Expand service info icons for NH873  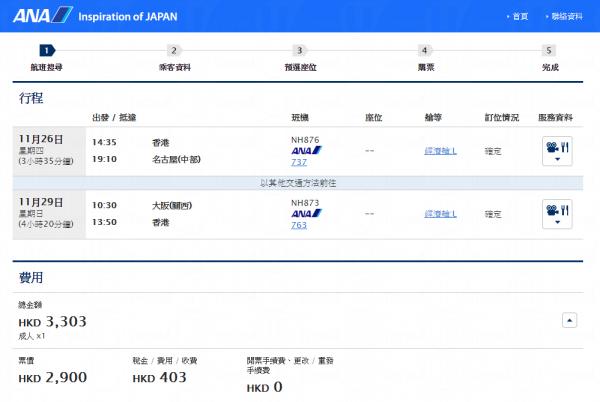tap(557, 214)
